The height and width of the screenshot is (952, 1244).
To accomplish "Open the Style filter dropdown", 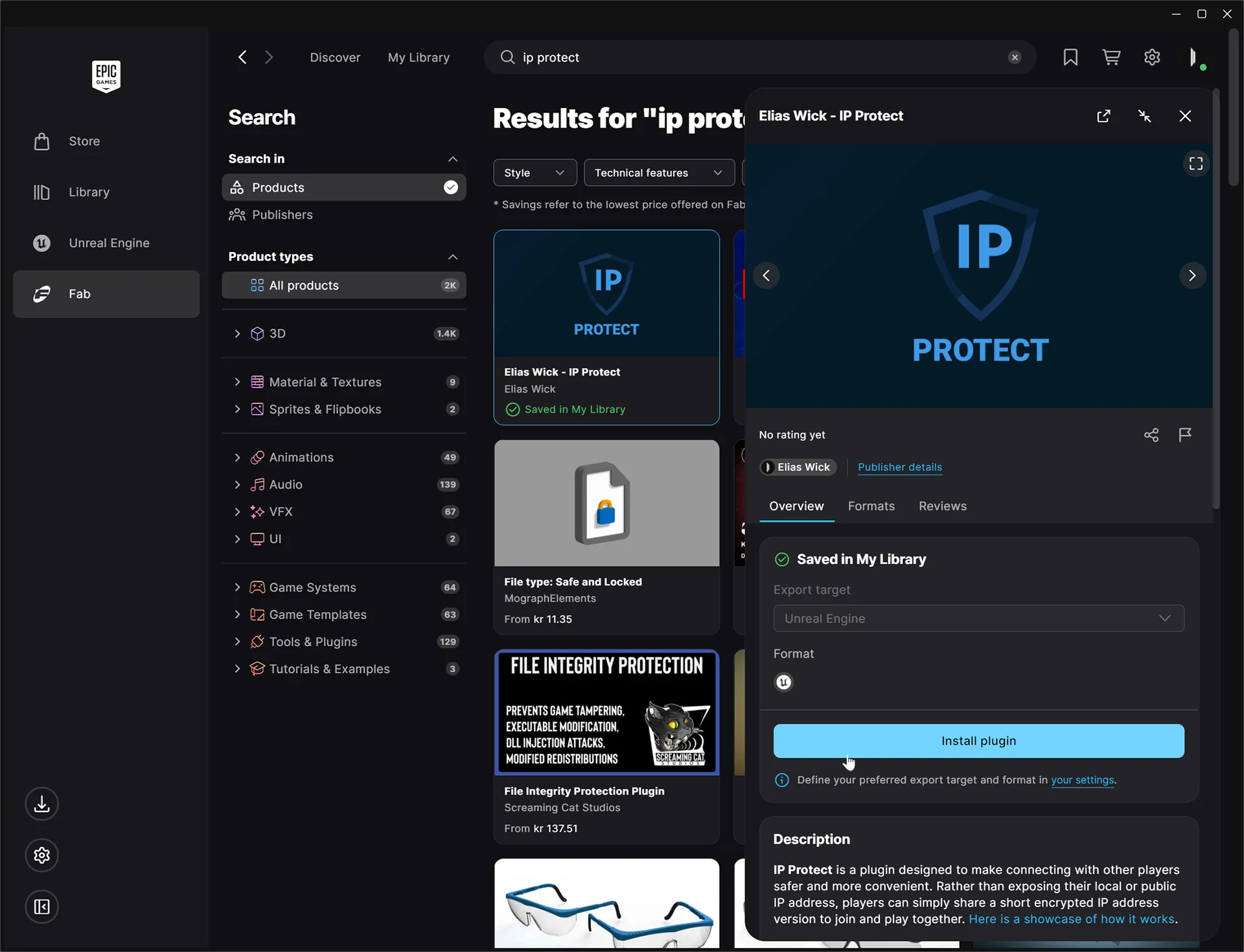I will pos(535,173).
